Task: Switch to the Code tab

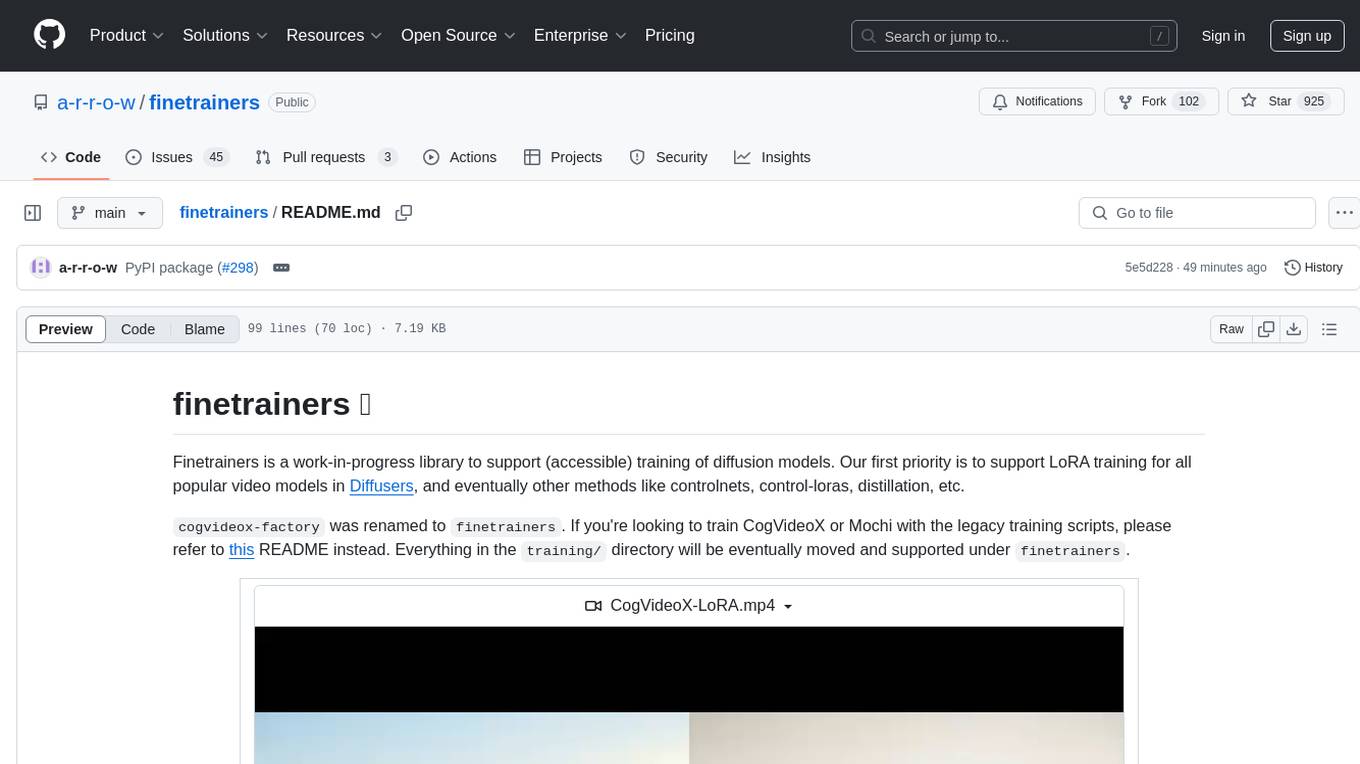Action: (71, 157)
